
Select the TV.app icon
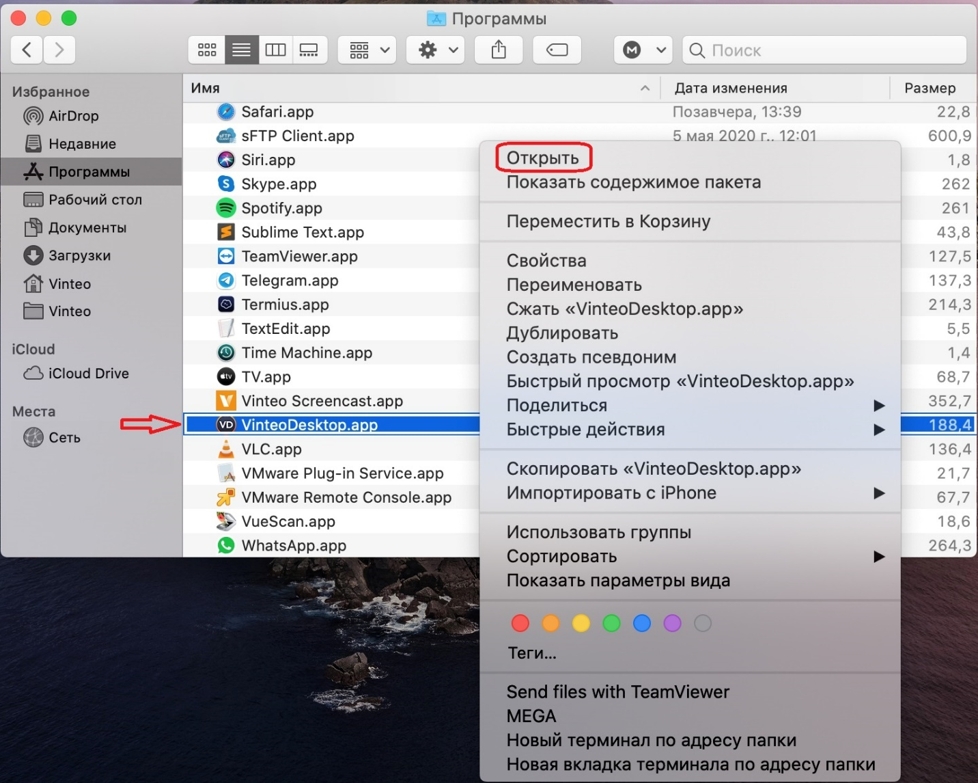pyautogui.click(x=226, y=377)
